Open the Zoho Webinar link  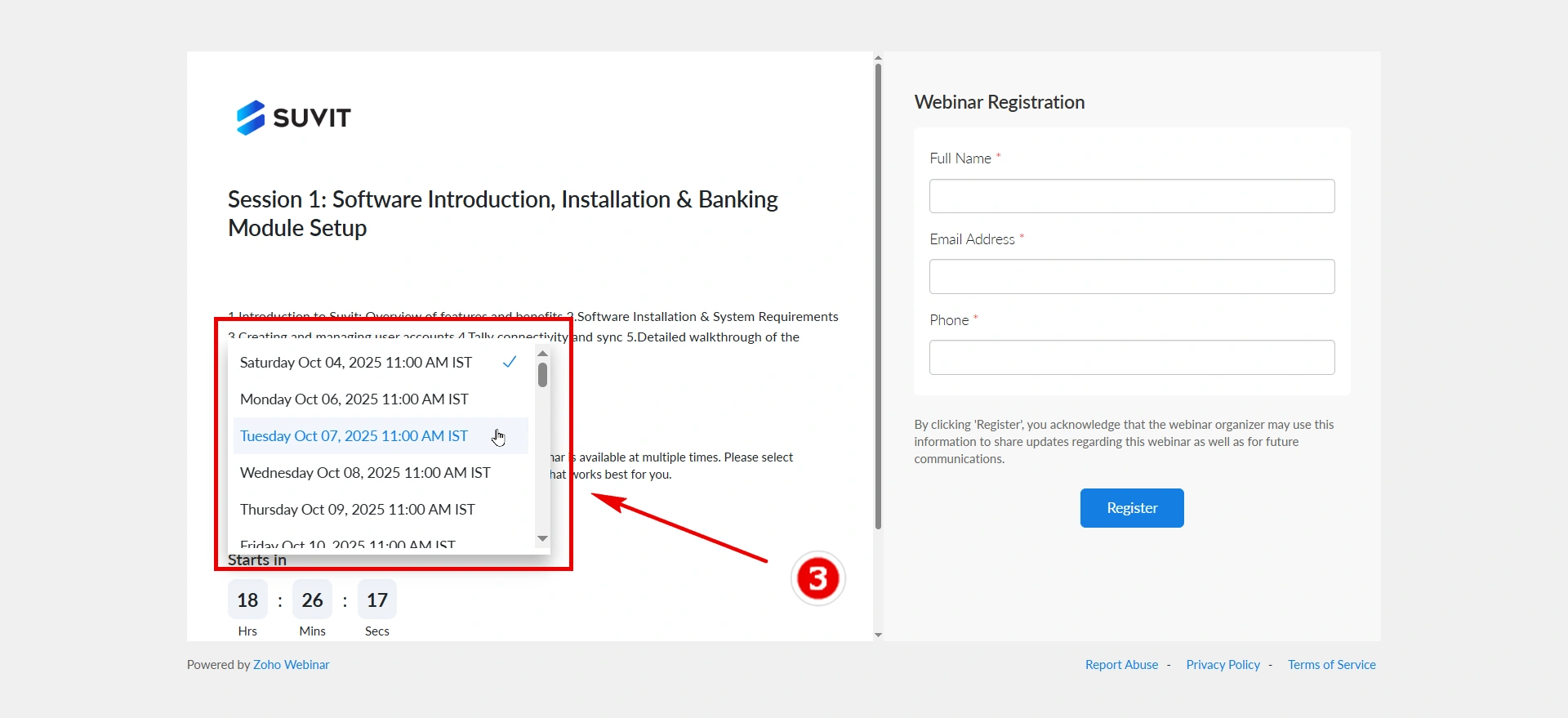point(291,665)
